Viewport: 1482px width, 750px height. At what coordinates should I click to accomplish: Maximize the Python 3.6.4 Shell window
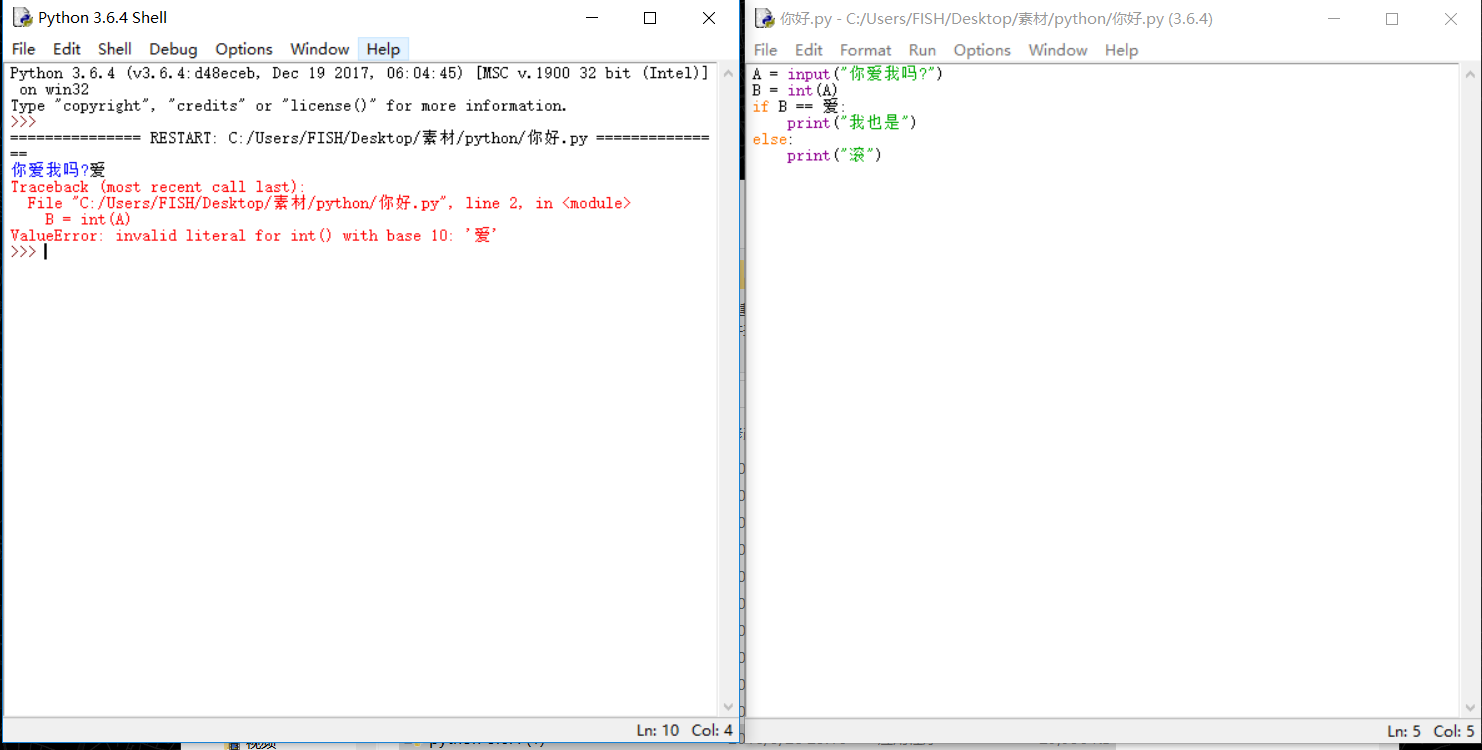pyautogui.click(x=650, y=18)
